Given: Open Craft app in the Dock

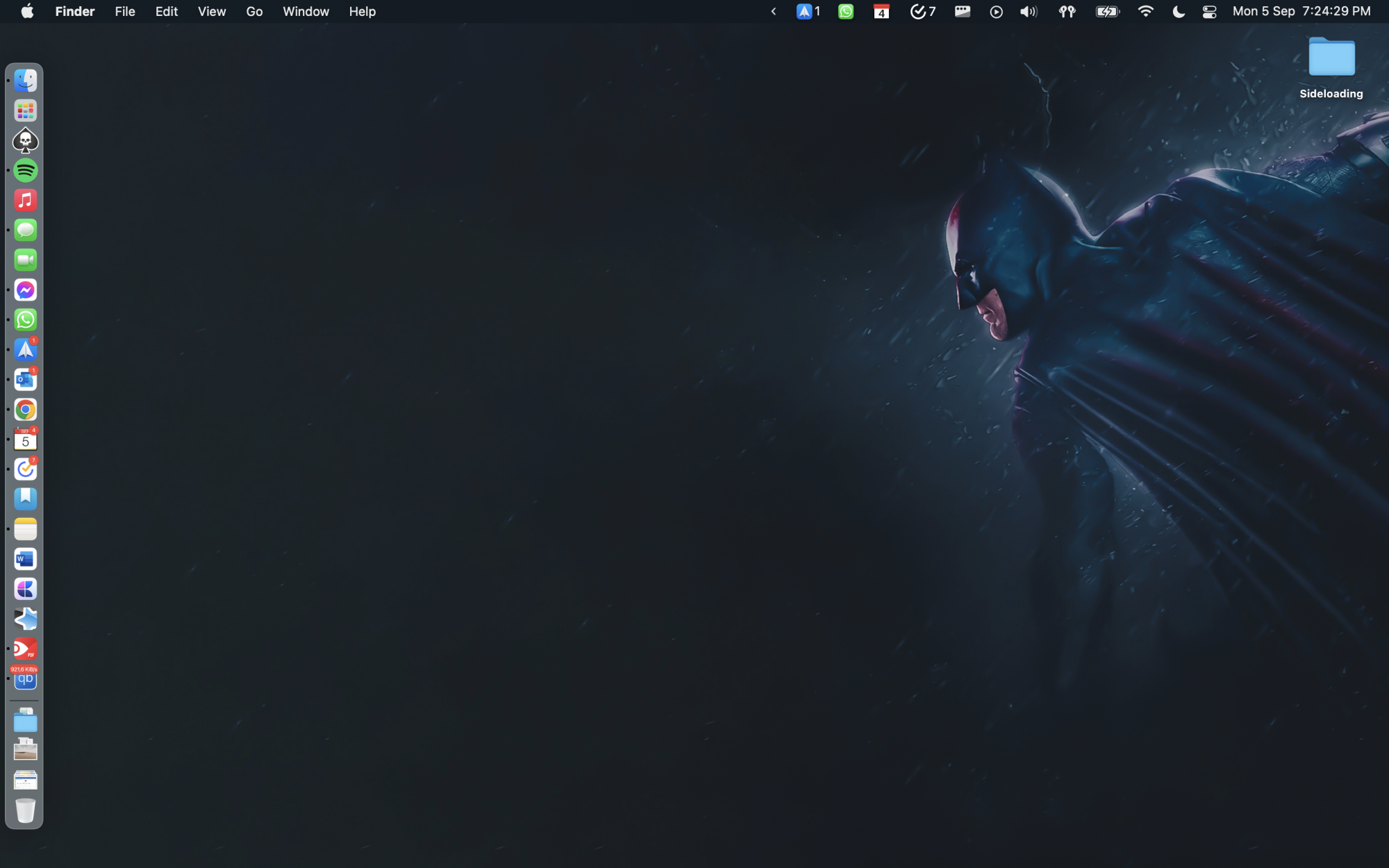Looking at the screenshot, I should [x=25, y=589].
